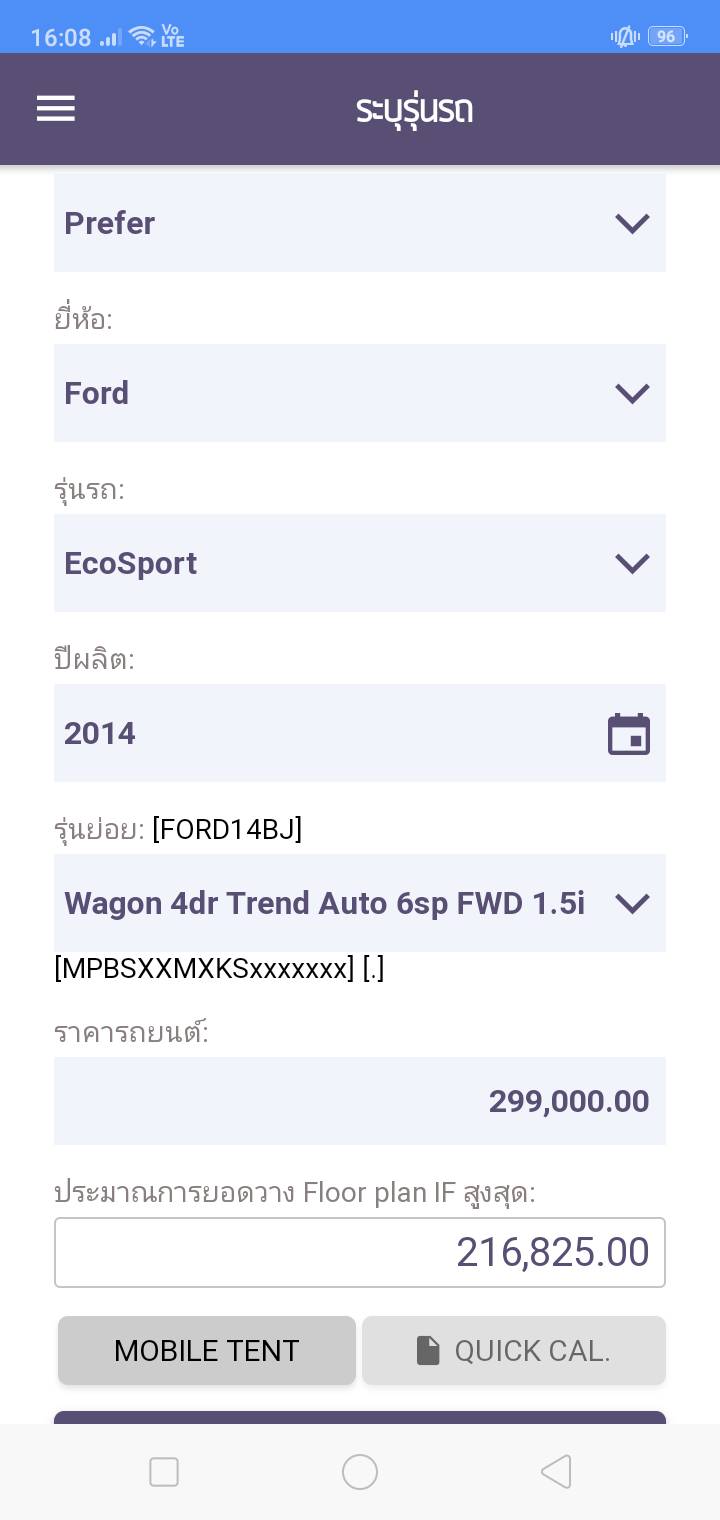Open the Ford brand dropdown
This screenshot has height=1520, width=720.
pyautogui.click(x=359, y=393)
